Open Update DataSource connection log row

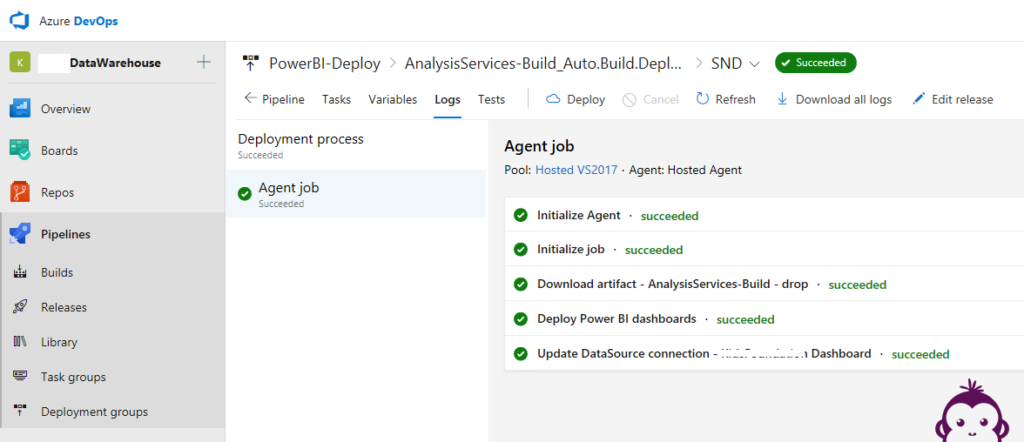click(x=764, y=354)
